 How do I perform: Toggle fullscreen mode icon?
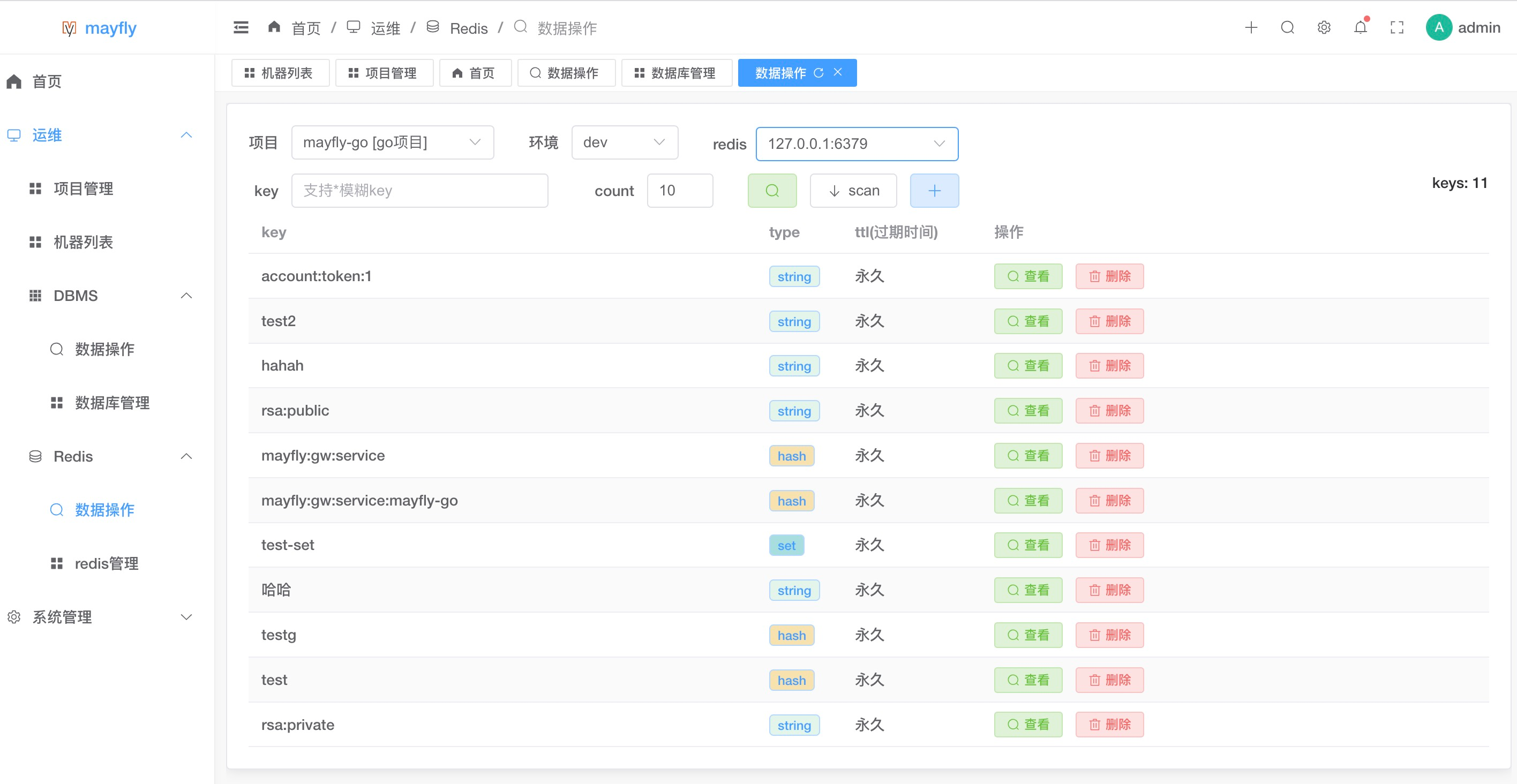(1396, 28)
